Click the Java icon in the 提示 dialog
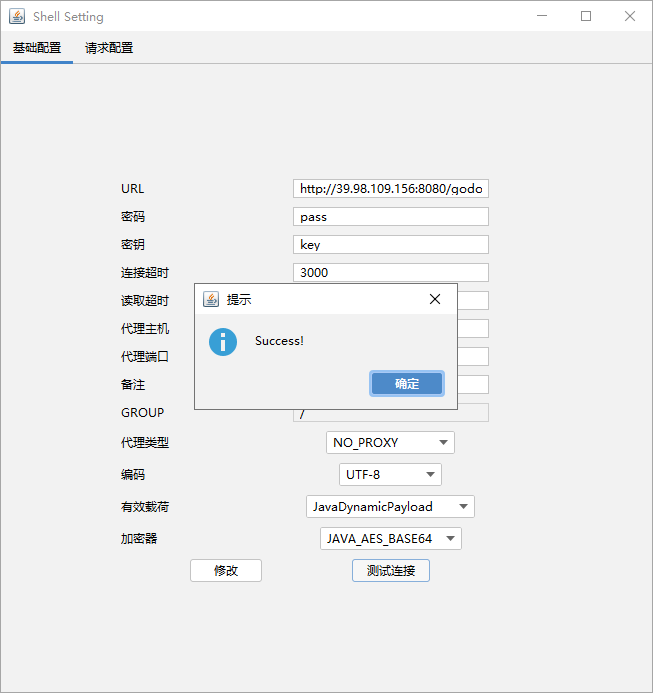 [211, 299]
